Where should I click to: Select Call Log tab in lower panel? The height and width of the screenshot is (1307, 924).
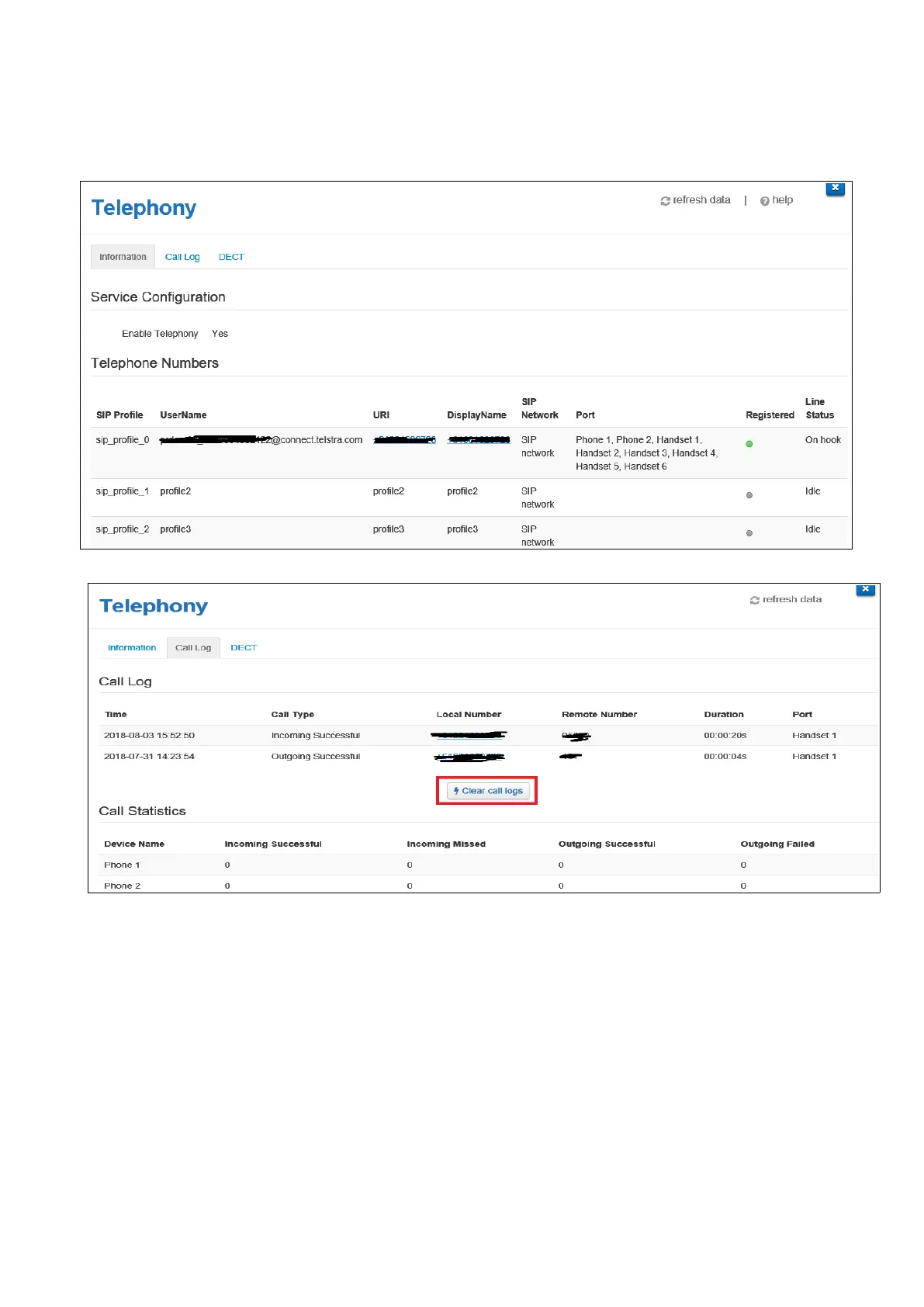(193, 647)
